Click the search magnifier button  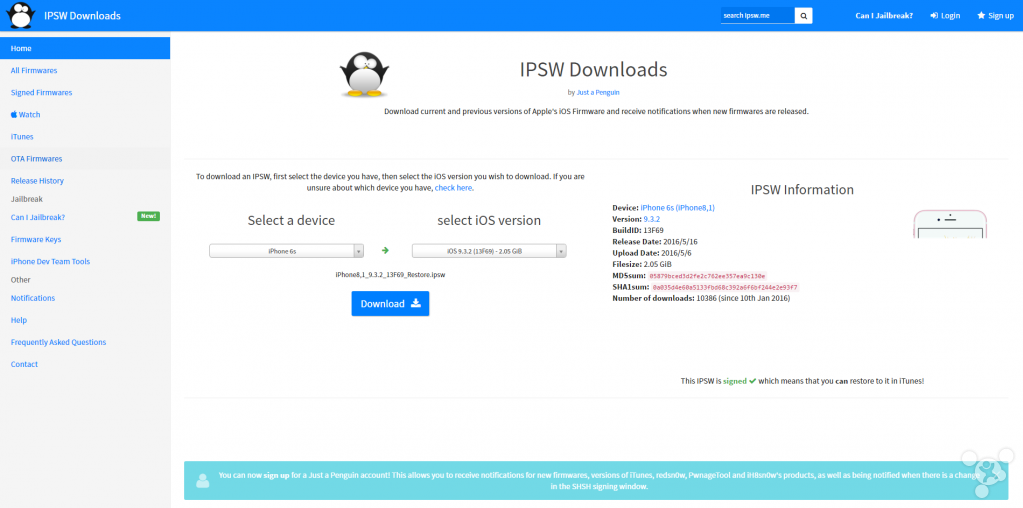click(804, 16)
